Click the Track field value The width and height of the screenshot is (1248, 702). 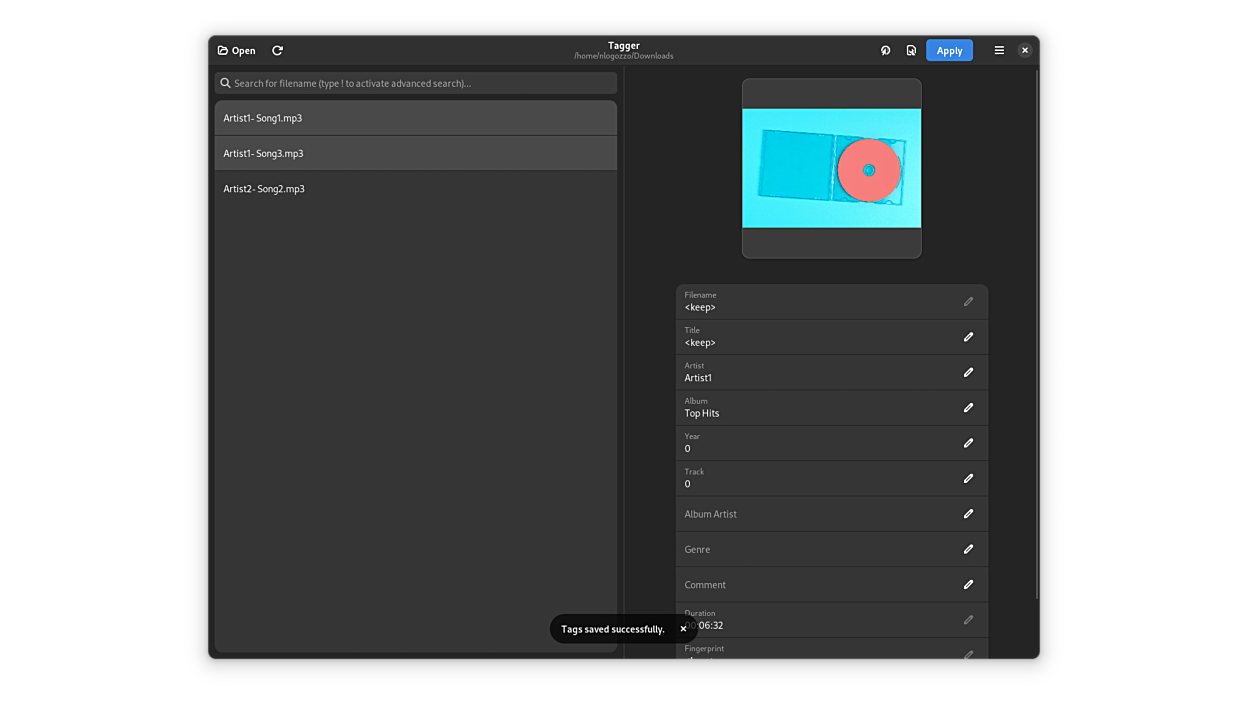[687, 484]
